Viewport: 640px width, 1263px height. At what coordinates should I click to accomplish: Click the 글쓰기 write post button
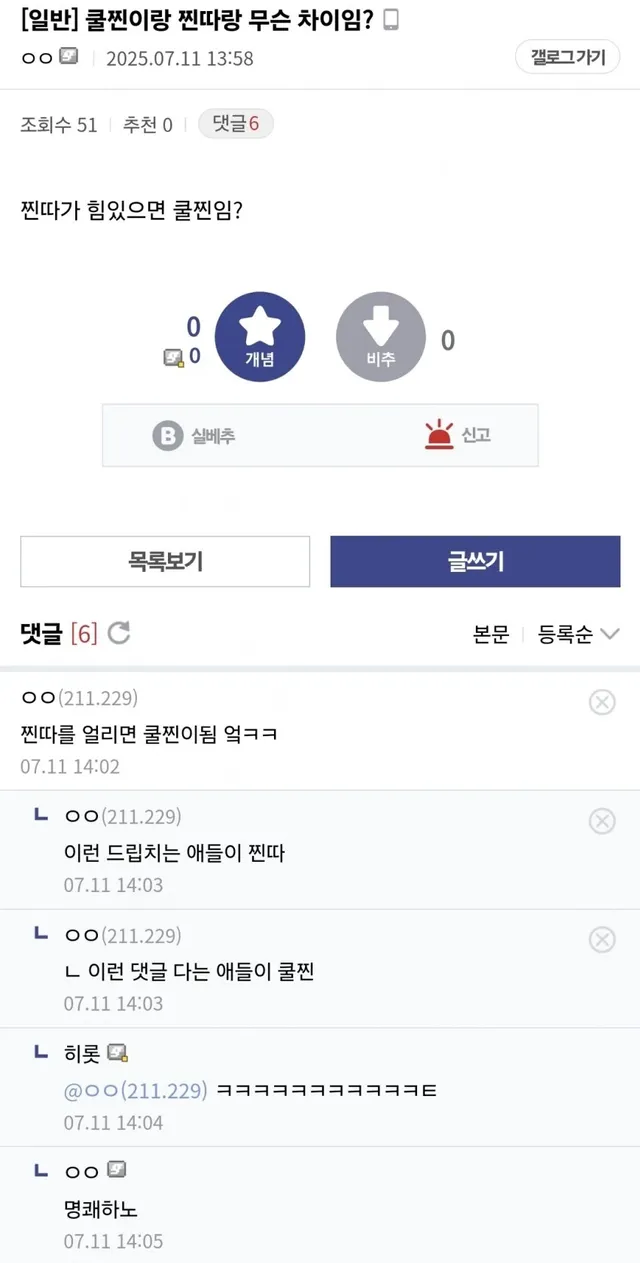[475, 561]
